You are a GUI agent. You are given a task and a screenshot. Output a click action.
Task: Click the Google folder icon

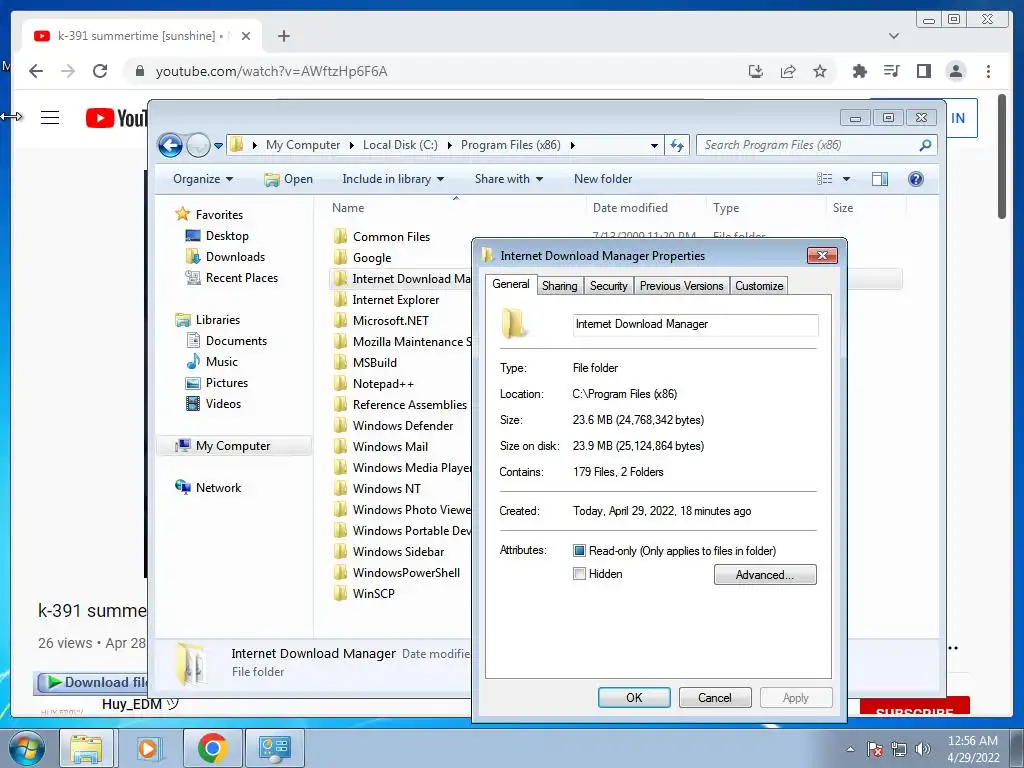pos(340,257)
